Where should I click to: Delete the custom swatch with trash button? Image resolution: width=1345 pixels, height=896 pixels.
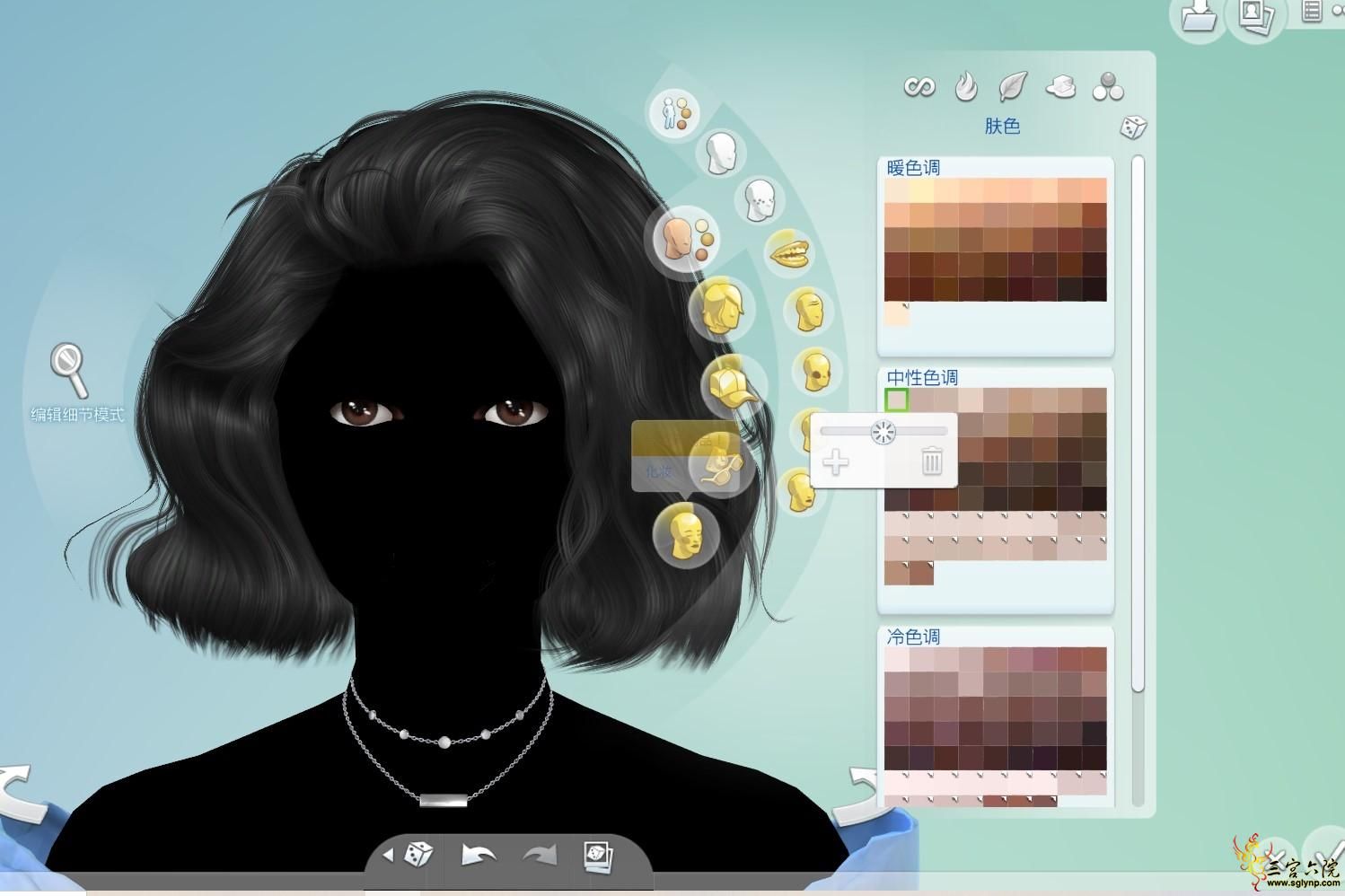tap(932, 461)
